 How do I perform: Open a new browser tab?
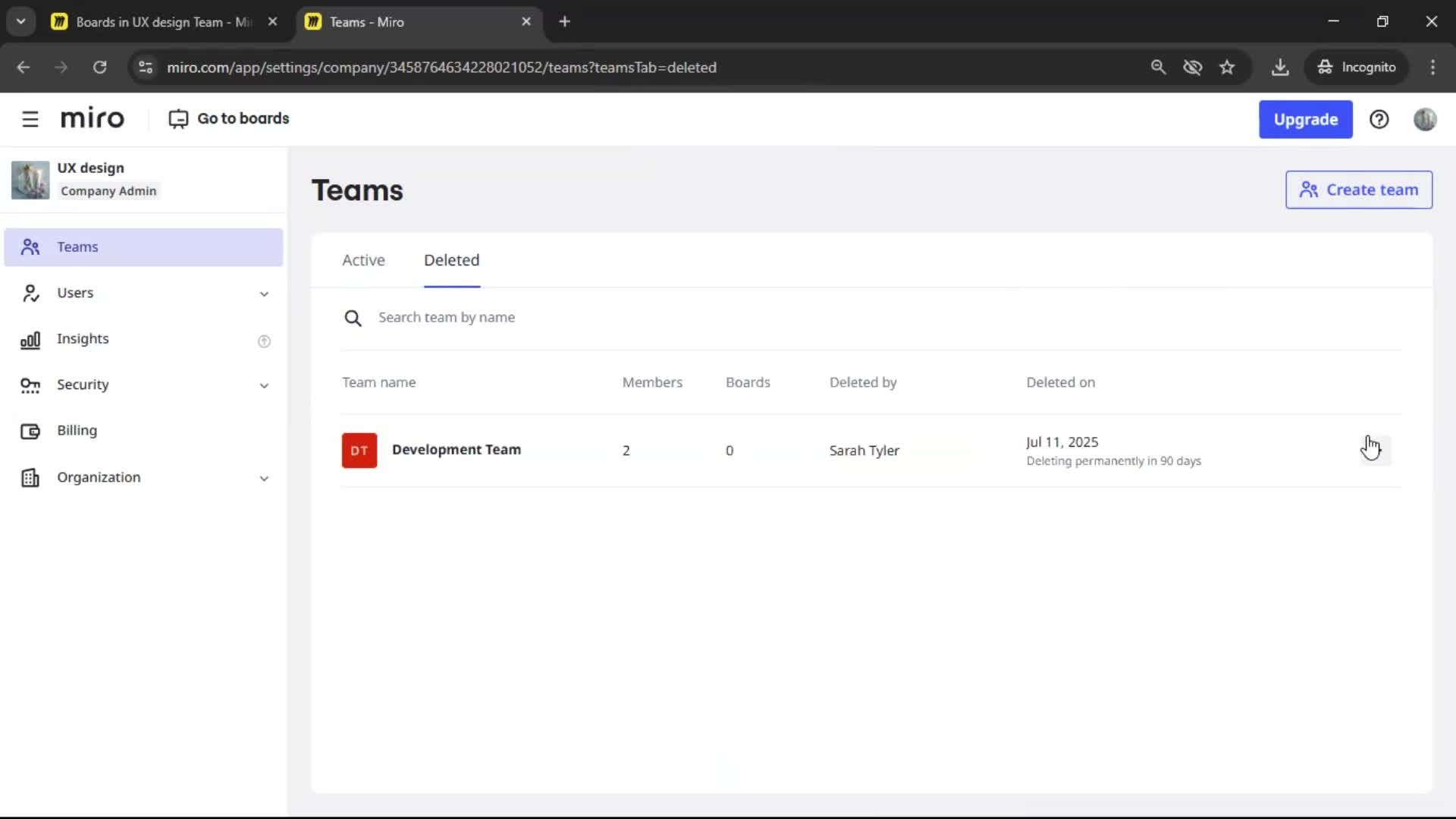(564, 22)
